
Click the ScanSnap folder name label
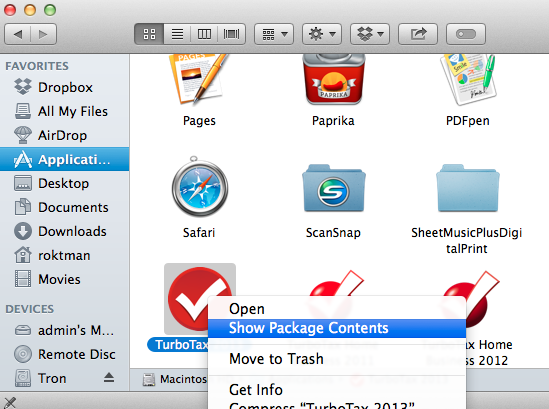333,233
